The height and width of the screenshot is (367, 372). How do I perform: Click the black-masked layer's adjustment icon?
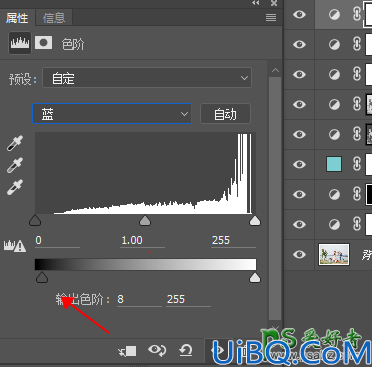click(334, 194)
